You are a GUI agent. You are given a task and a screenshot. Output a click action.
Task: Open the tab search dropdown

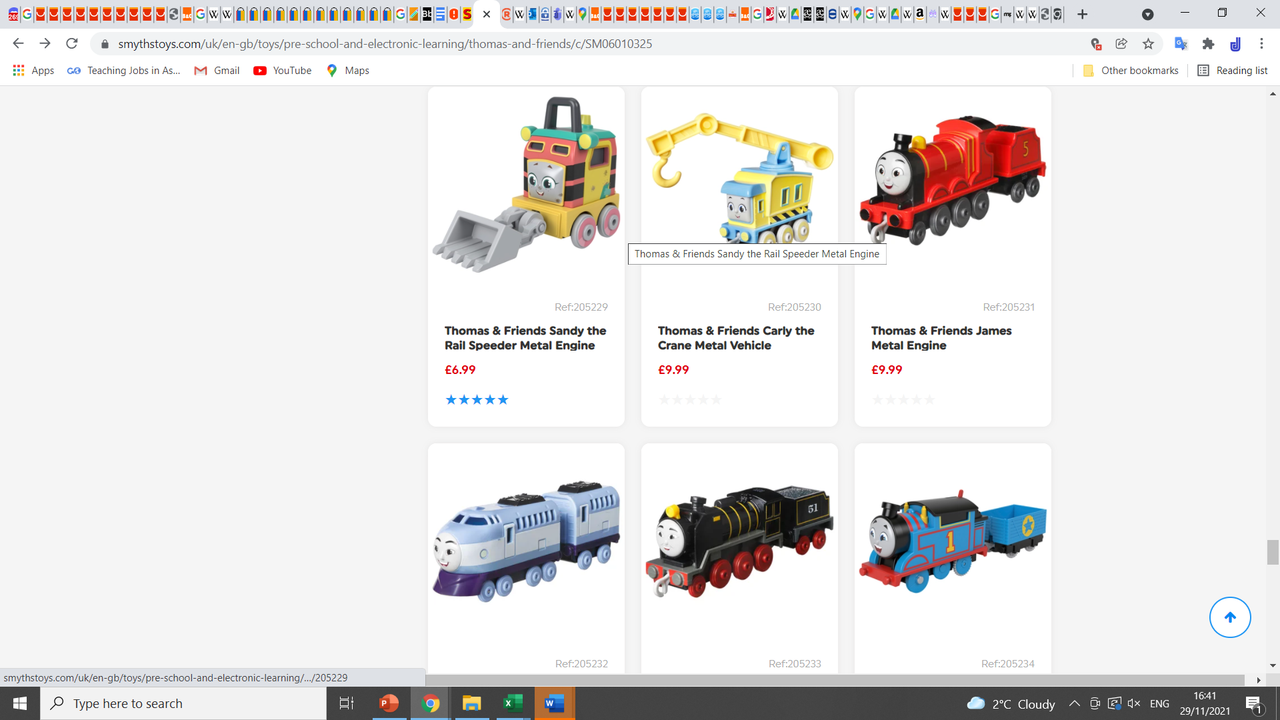click(x=1147, y=14)
